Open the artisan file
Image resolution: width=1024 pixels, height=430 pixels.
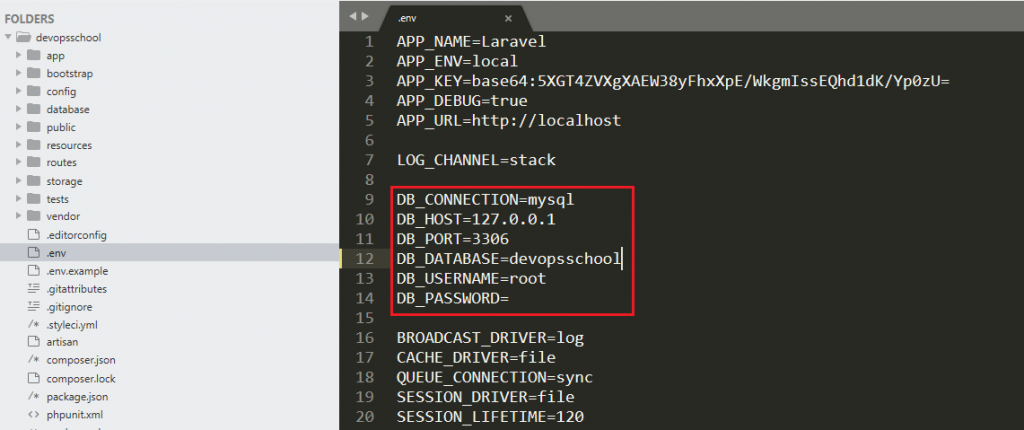click(62, 342)
